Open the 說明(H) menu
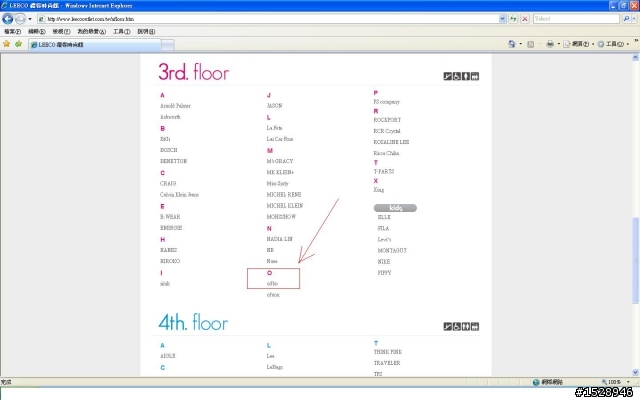640x400 pixels. tap(146, 31)
